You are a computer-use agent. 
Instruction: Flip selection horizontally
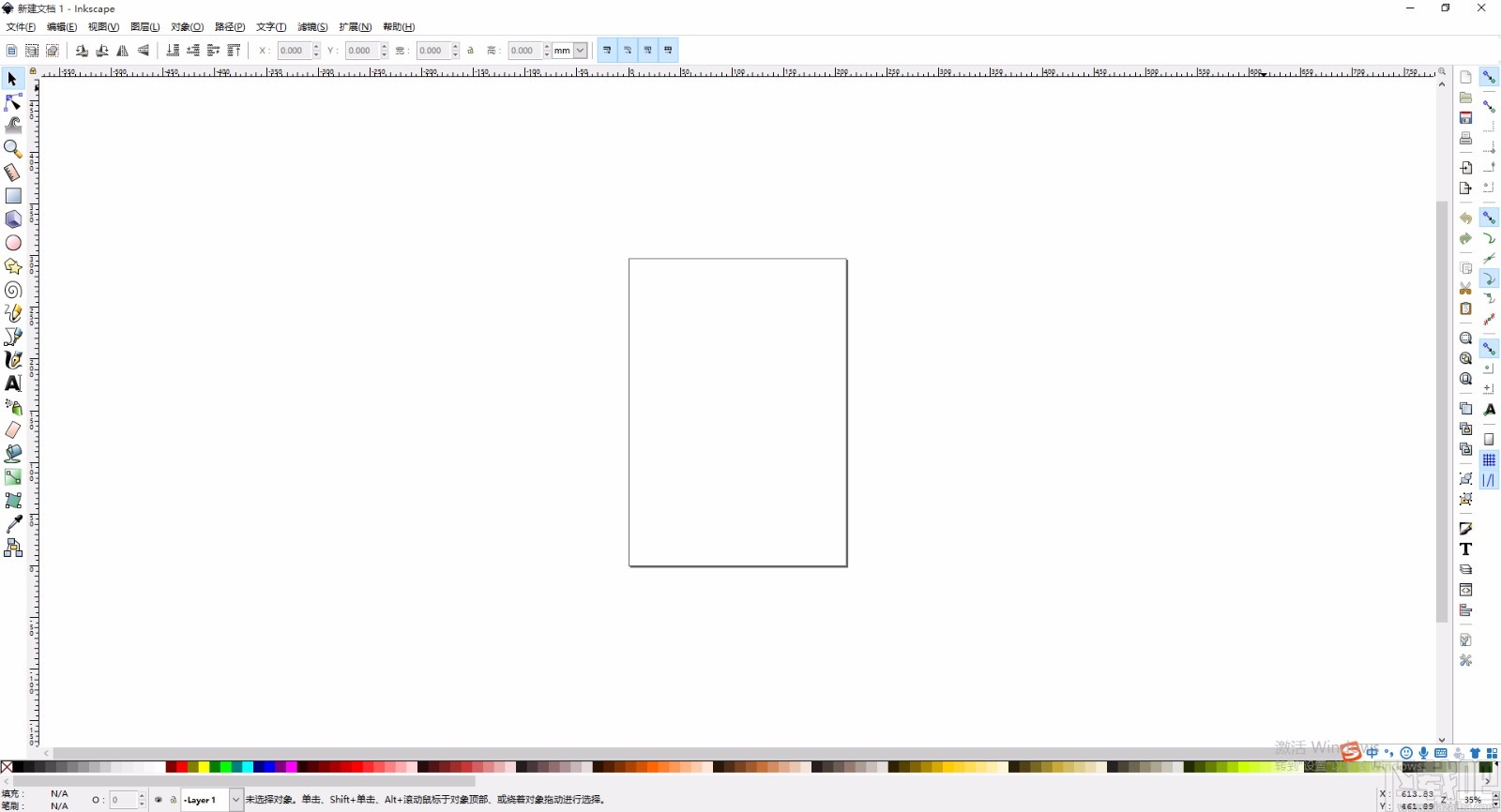123,51
